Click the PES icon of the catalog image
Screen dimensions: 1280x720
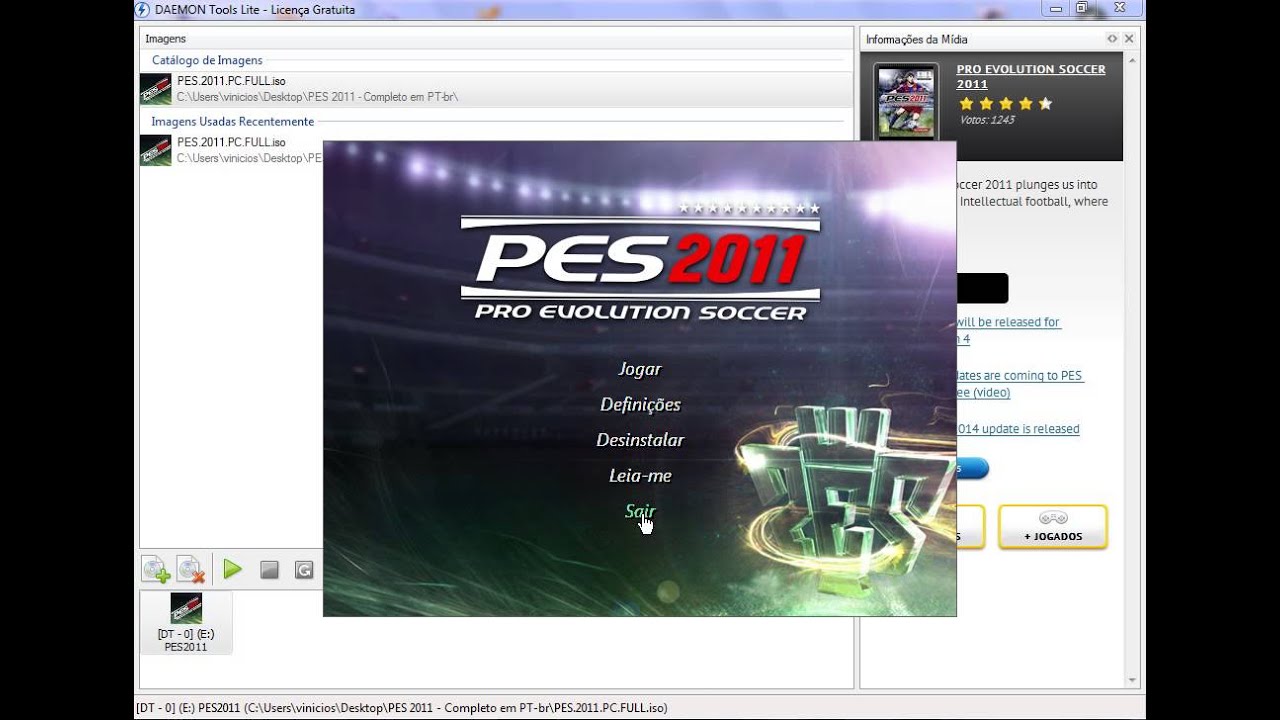tap(156, 89)
